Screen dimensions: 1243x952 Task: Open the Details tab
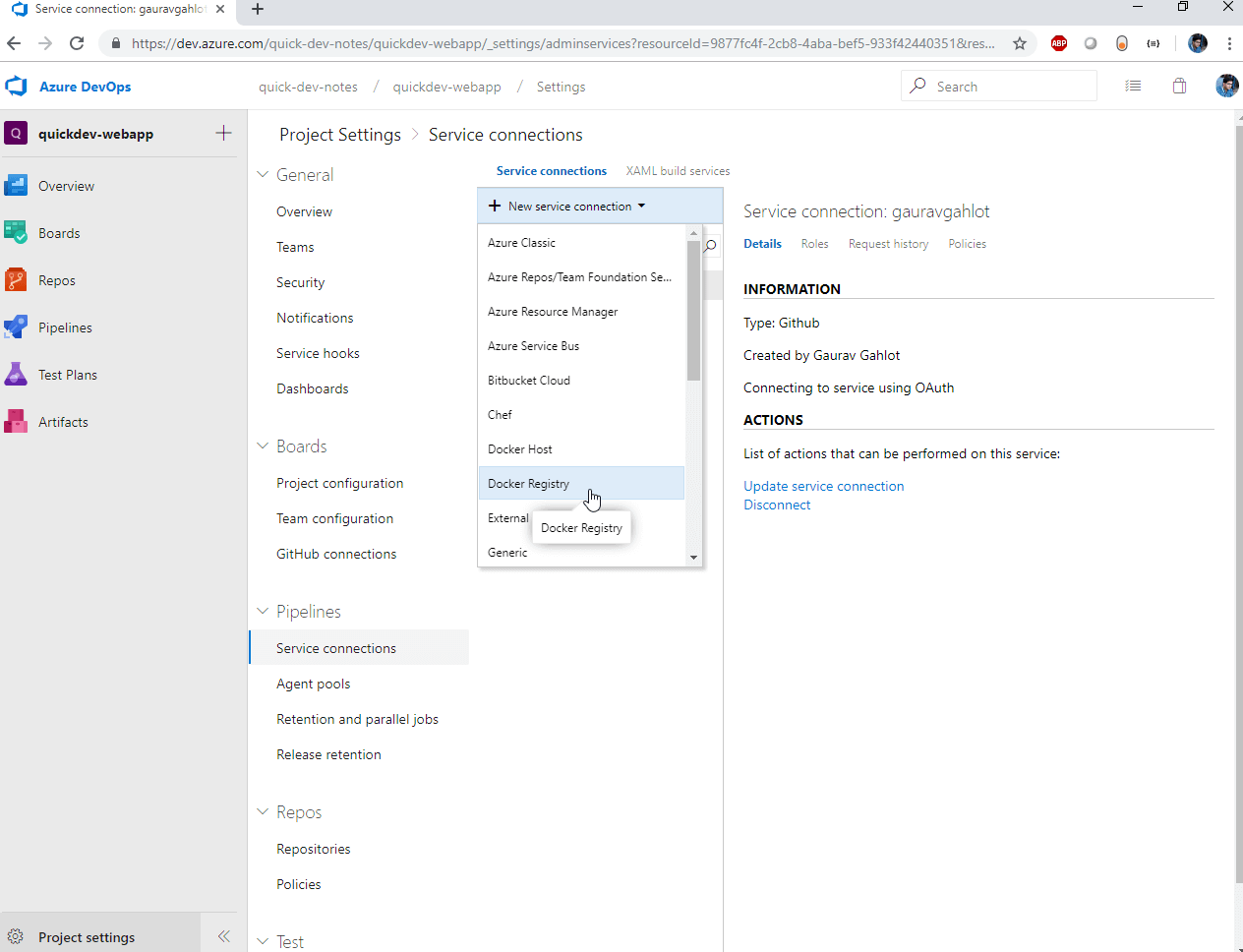762,244
